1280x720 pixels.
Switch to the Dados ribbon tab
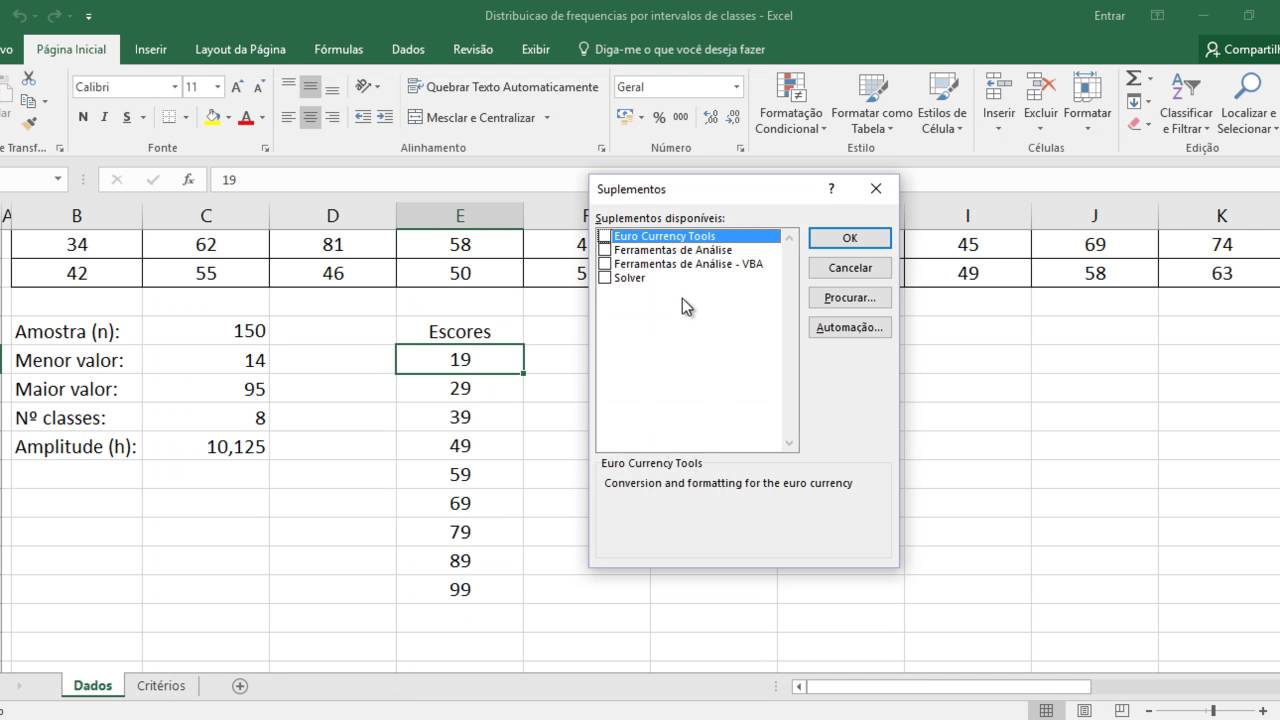coord(408,49)
